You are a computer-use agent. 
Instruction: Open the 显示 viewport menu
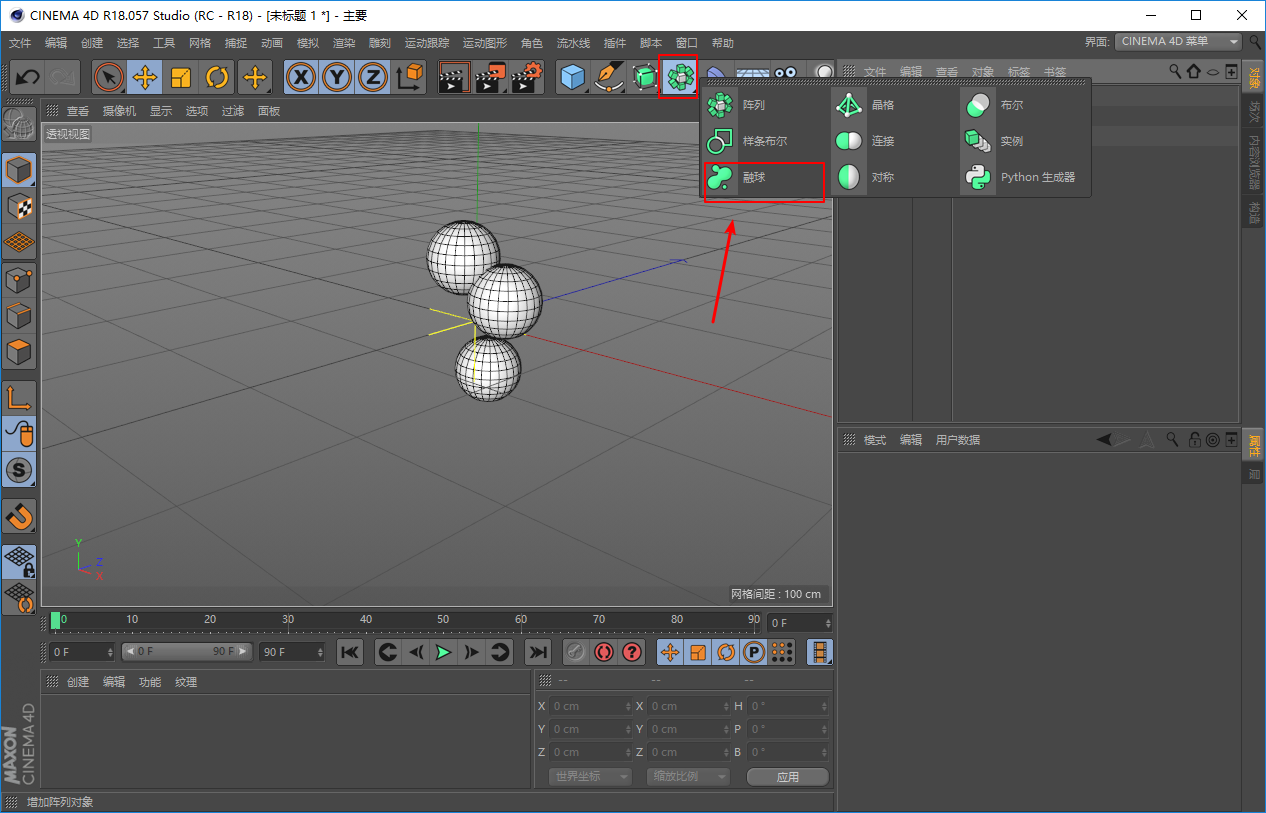point(161,111)
